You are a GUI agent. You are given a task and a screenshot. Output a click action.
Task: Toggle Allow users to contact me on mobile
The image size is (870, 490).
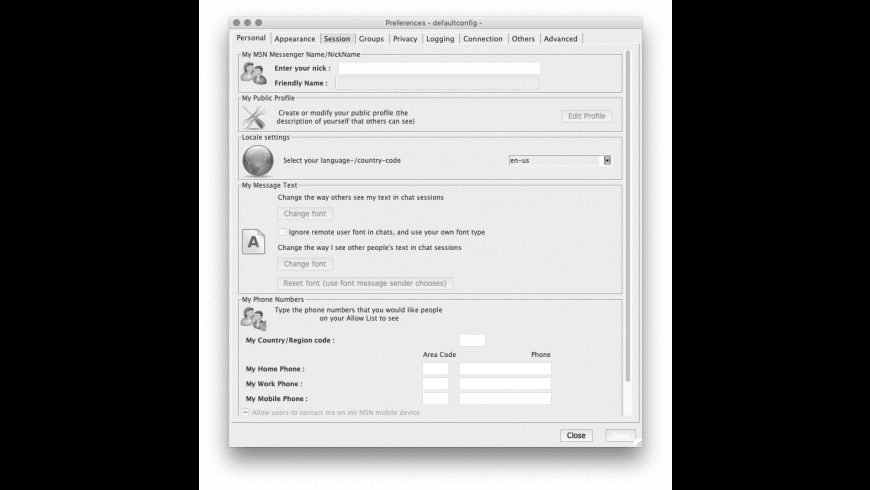(245, 412)
